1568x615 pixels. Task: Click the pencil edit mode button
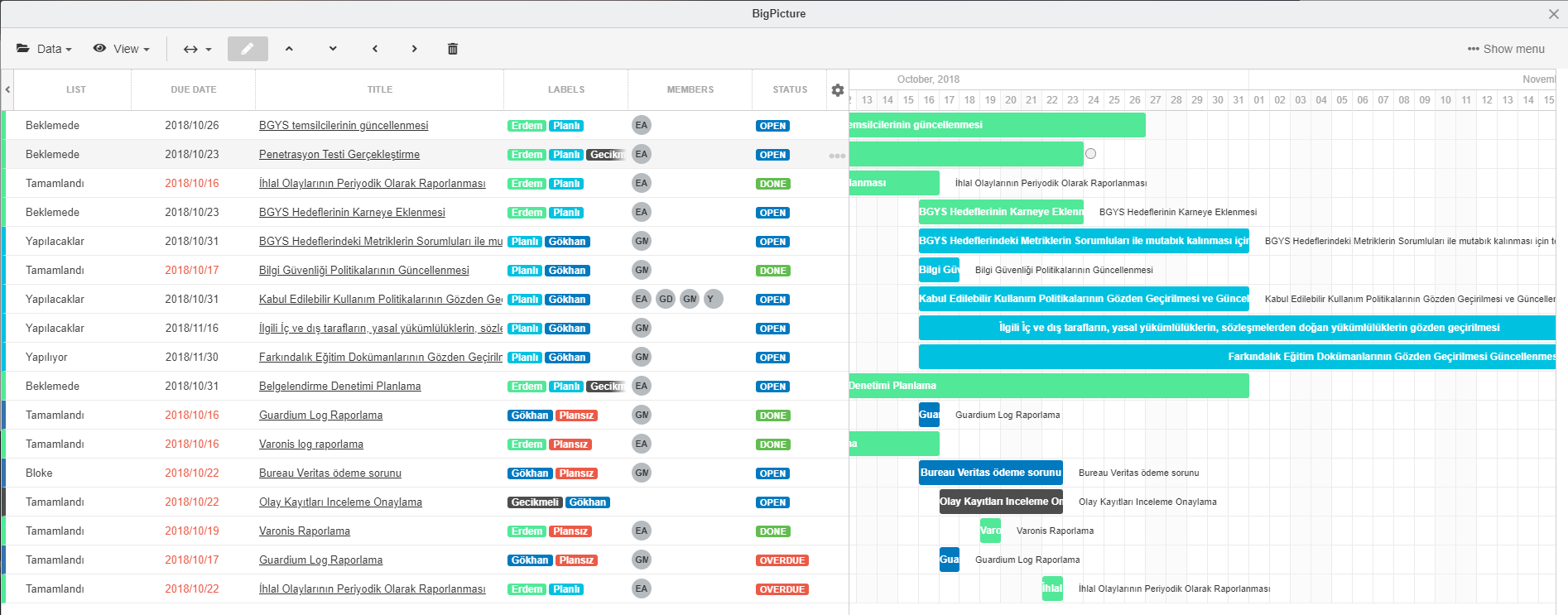point(248,49)
